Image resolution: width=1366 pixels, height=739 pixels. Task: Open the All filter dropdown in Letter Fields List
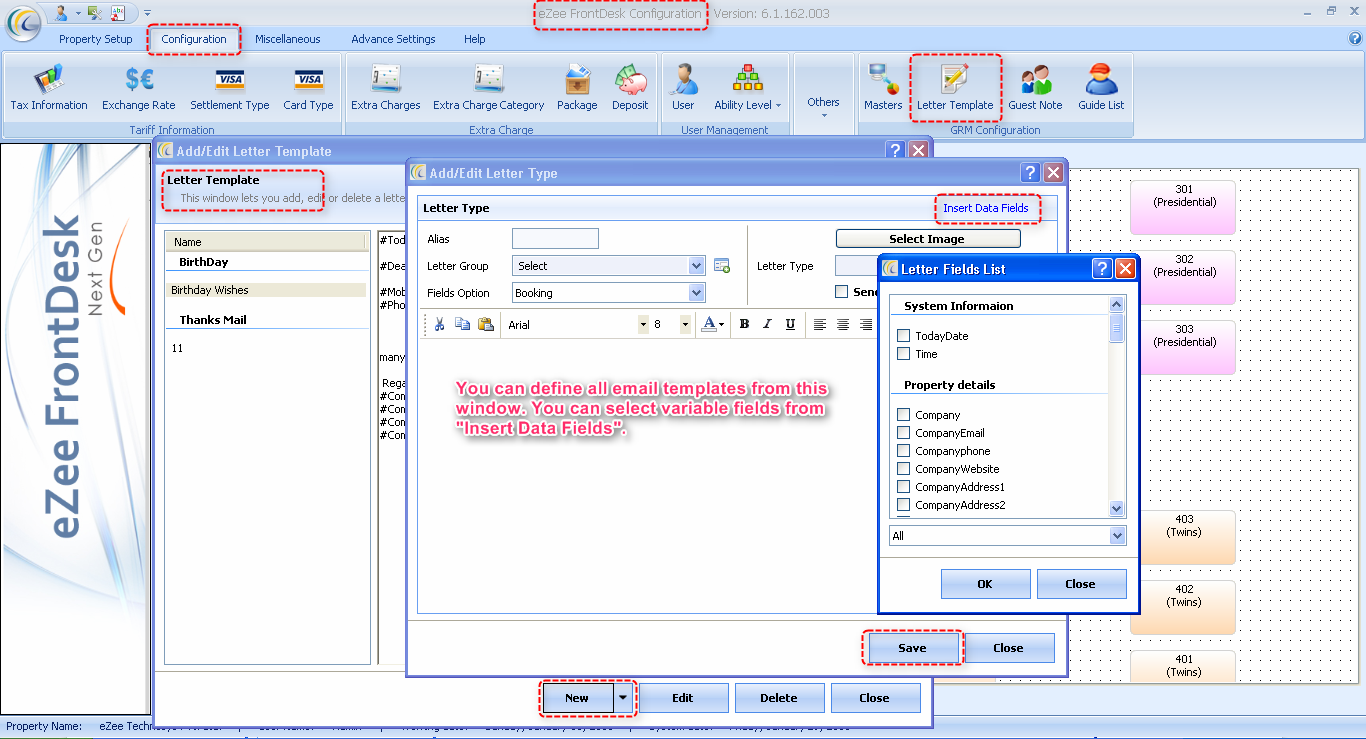[1118, 536]
